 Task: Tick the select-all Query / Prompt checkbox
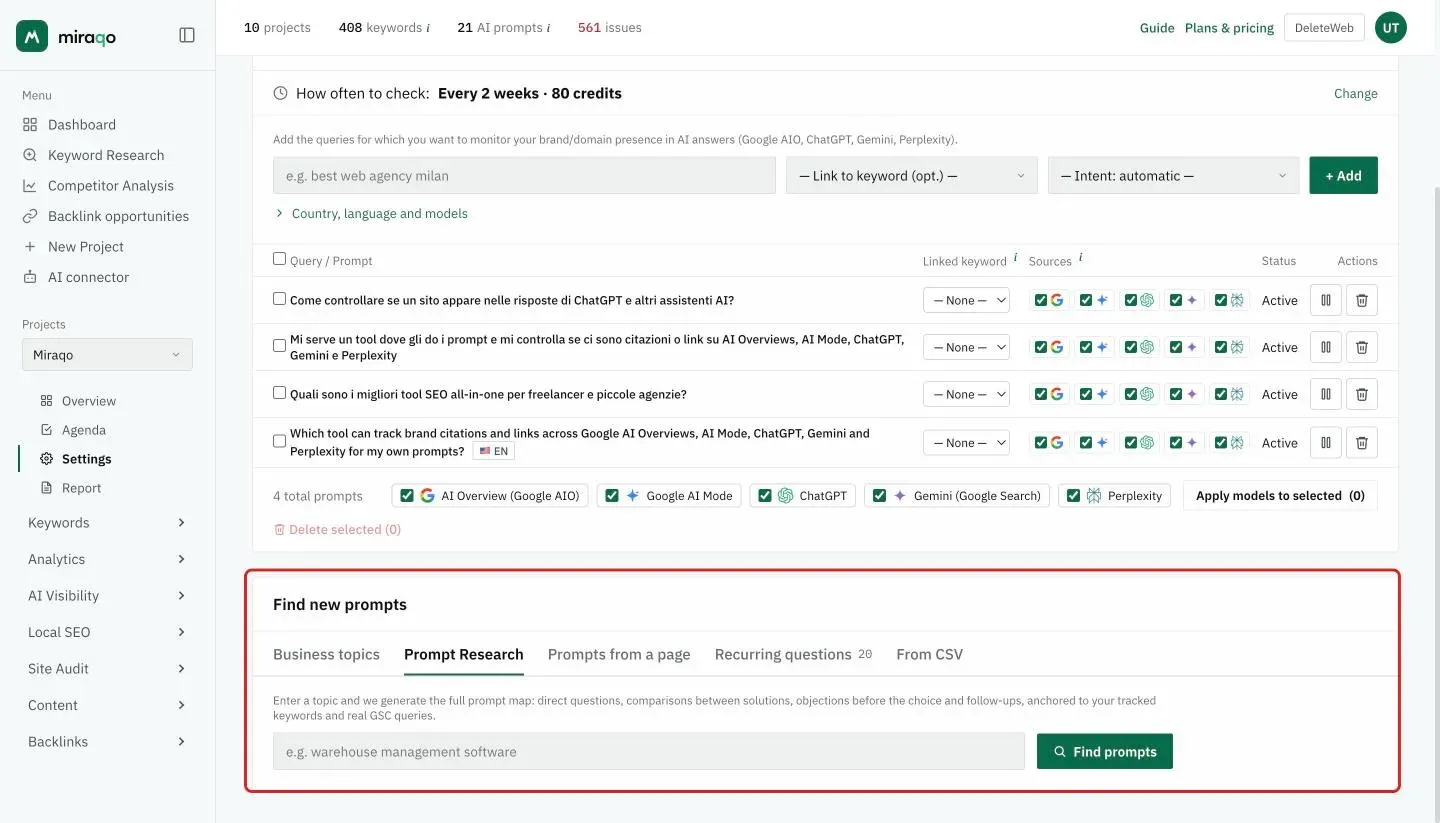tap(280, 259)
